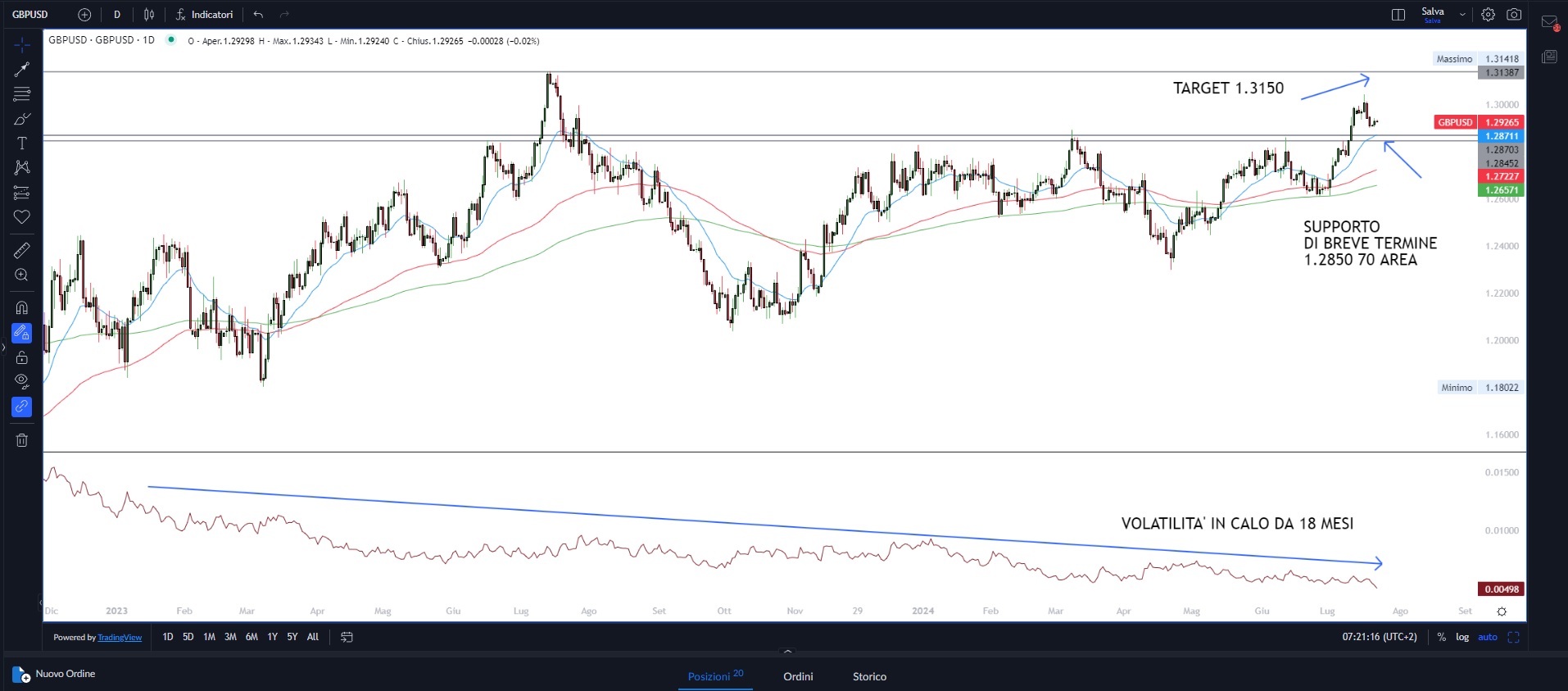The height and width of the screenshot is (691, 1568).
Task: Open the D timeframe interval selector
Action: pos(117,15)
